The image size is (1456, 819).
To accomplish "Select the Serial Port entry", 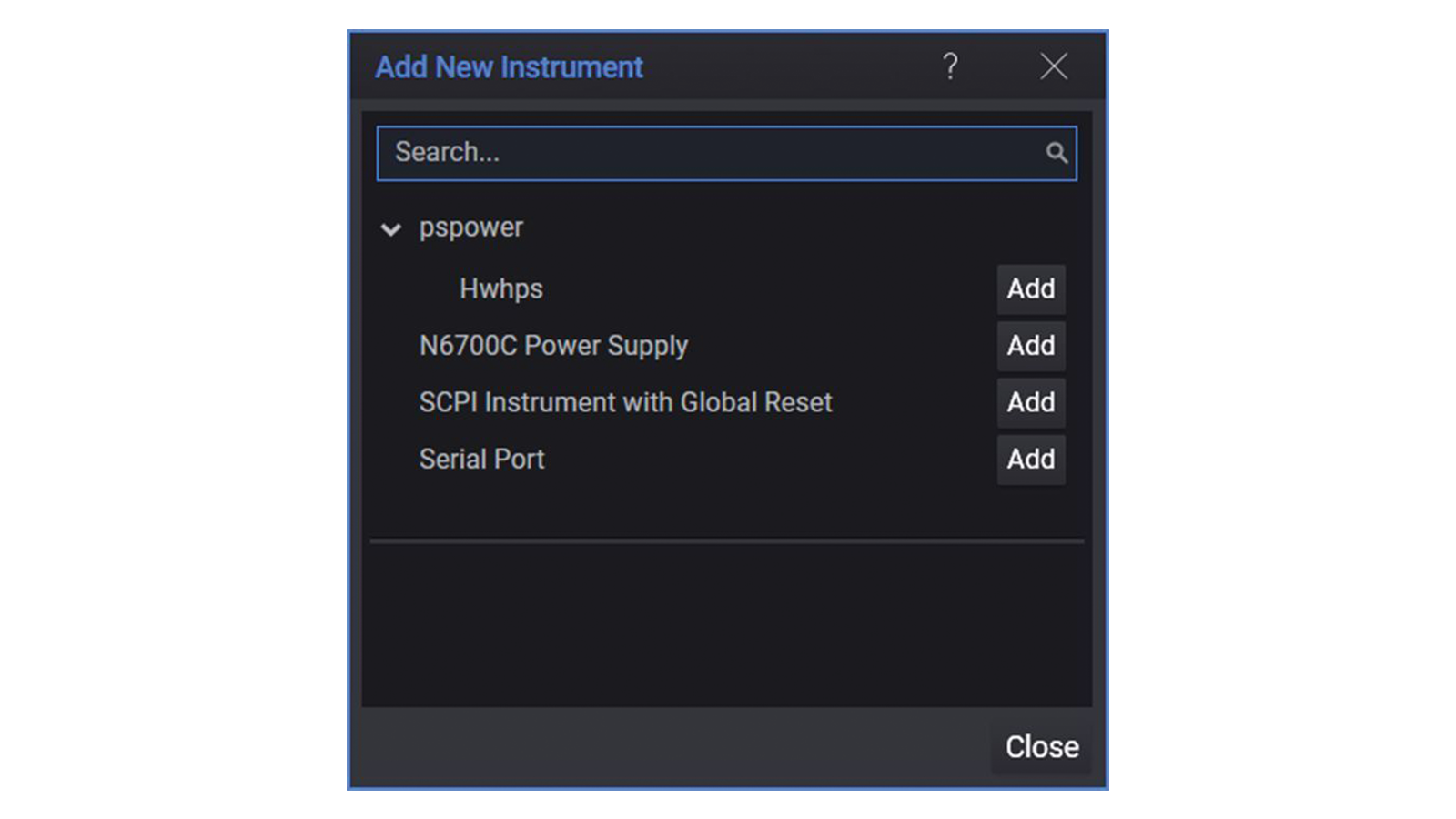I will (481, 460).
